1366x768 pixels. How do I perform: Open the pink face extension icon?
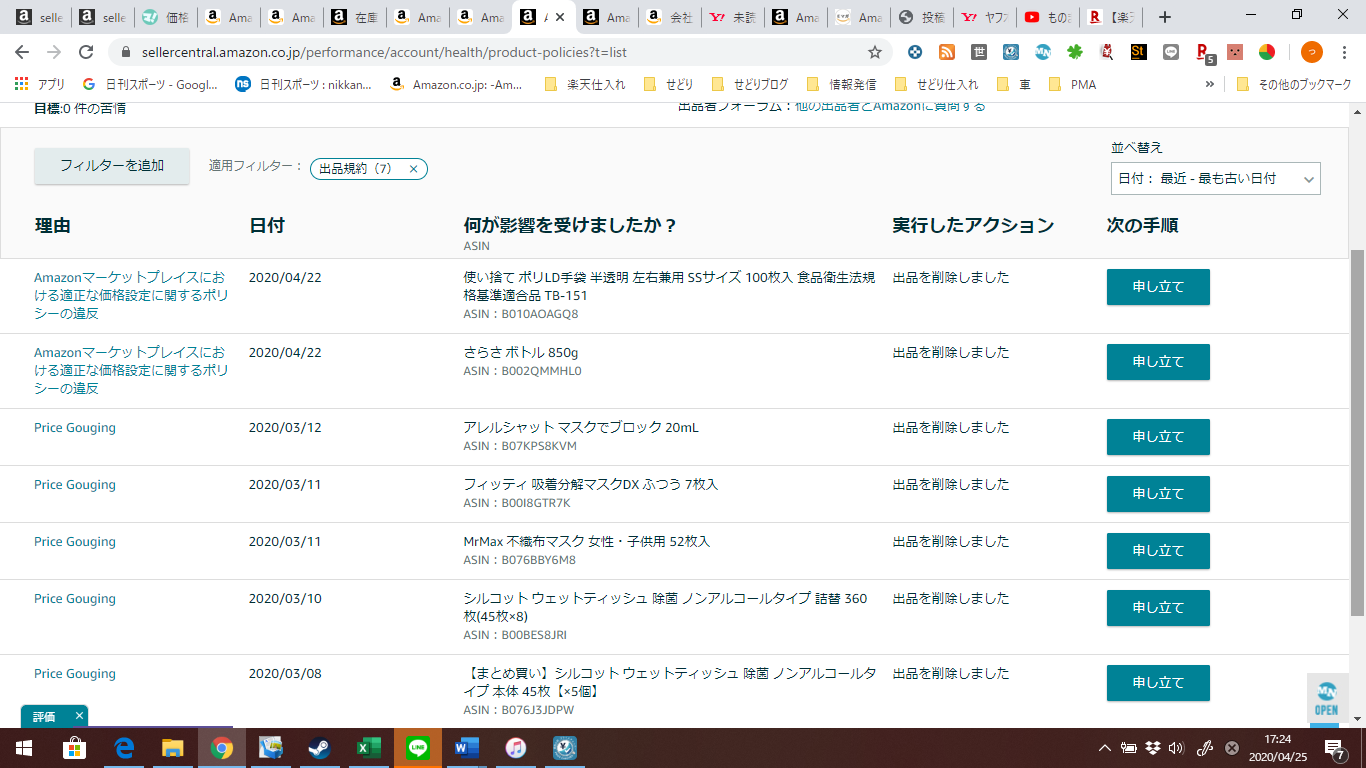[x=1235, y=52]
